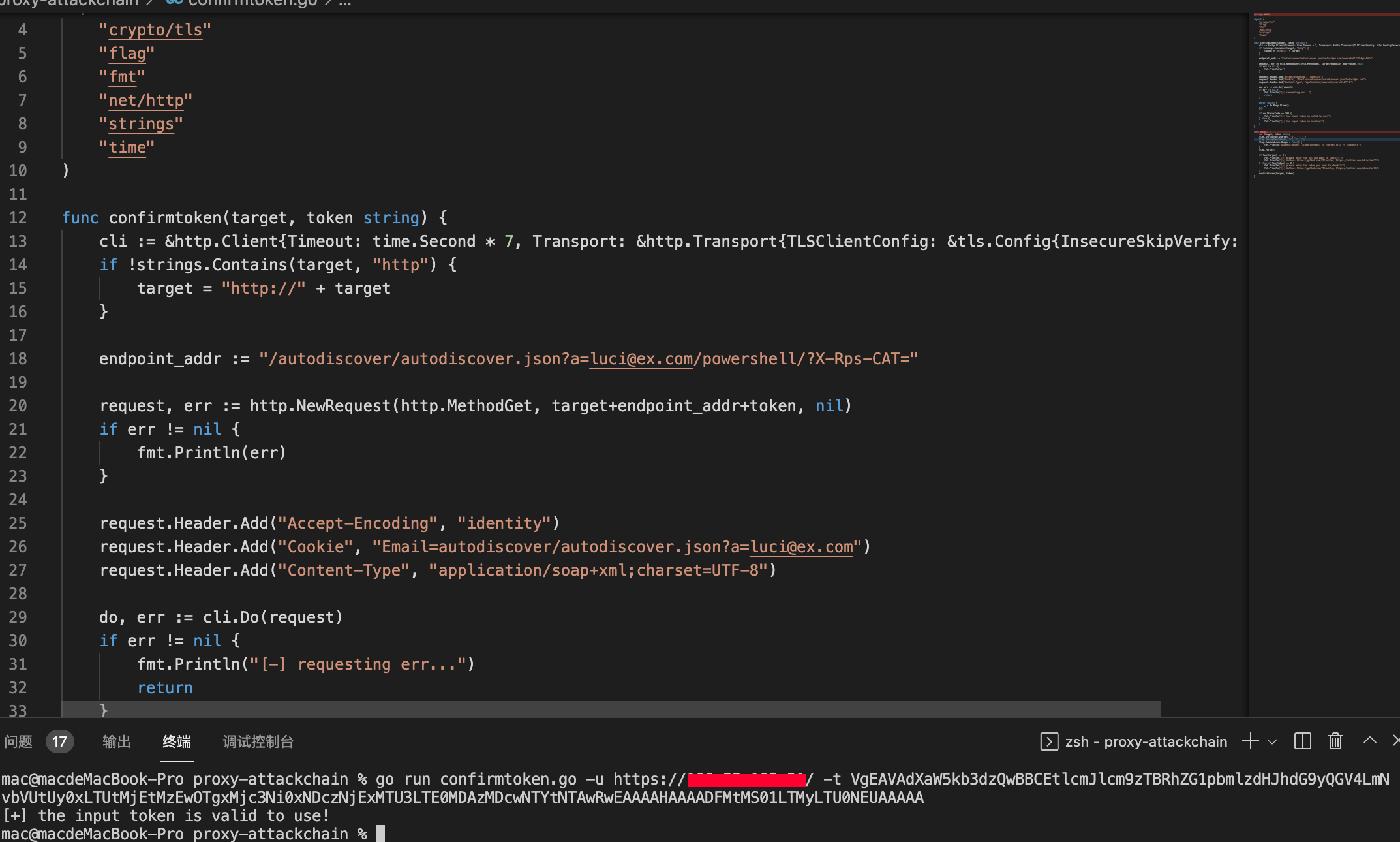Switch to the 输出 output tab
Viewport: 1400px width, 842px height.
pyautogui.click(x=116, y=741)
